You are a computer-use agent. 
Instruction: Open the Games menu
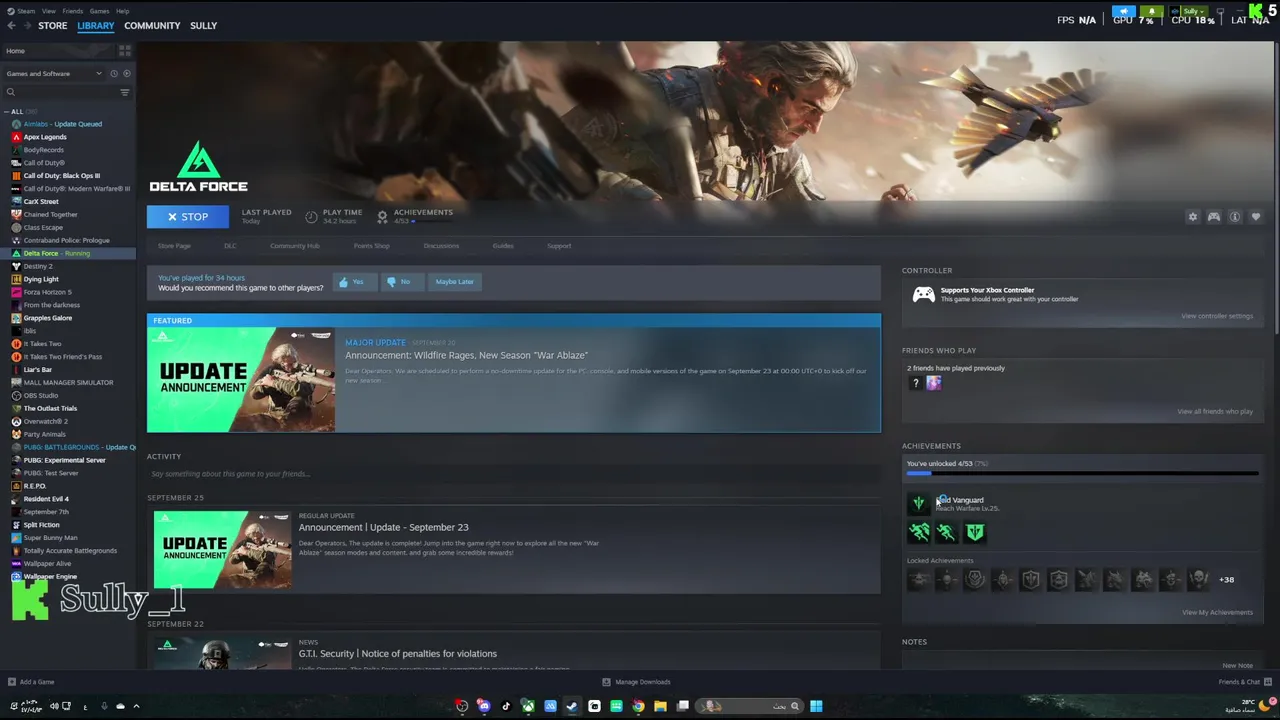(99, 11)
